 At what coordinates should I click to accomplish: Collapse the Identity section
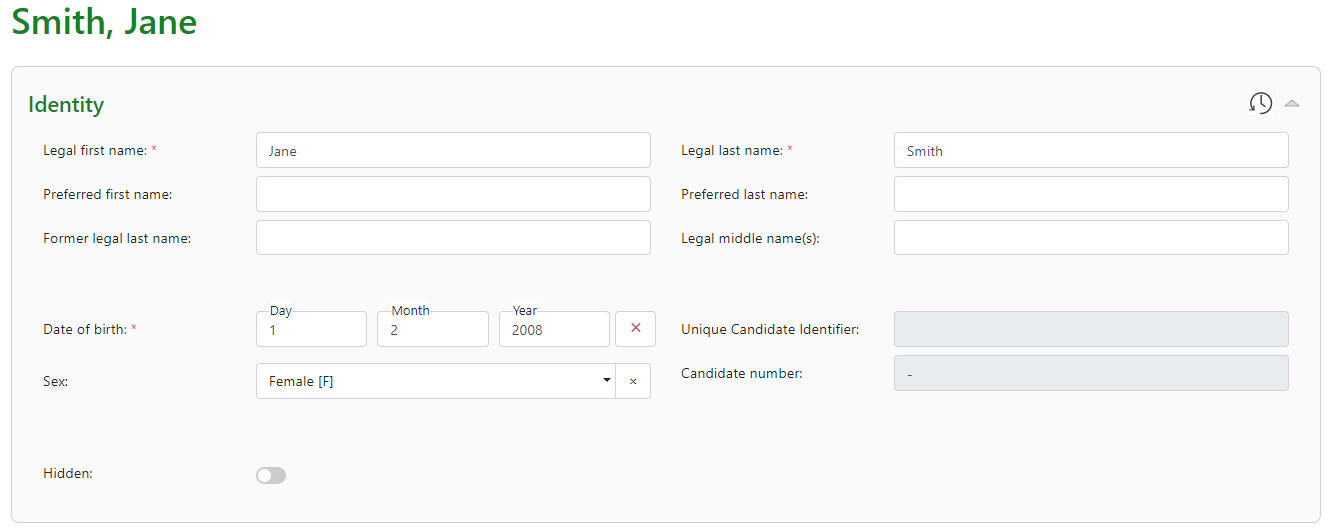tap(1292, 103)
